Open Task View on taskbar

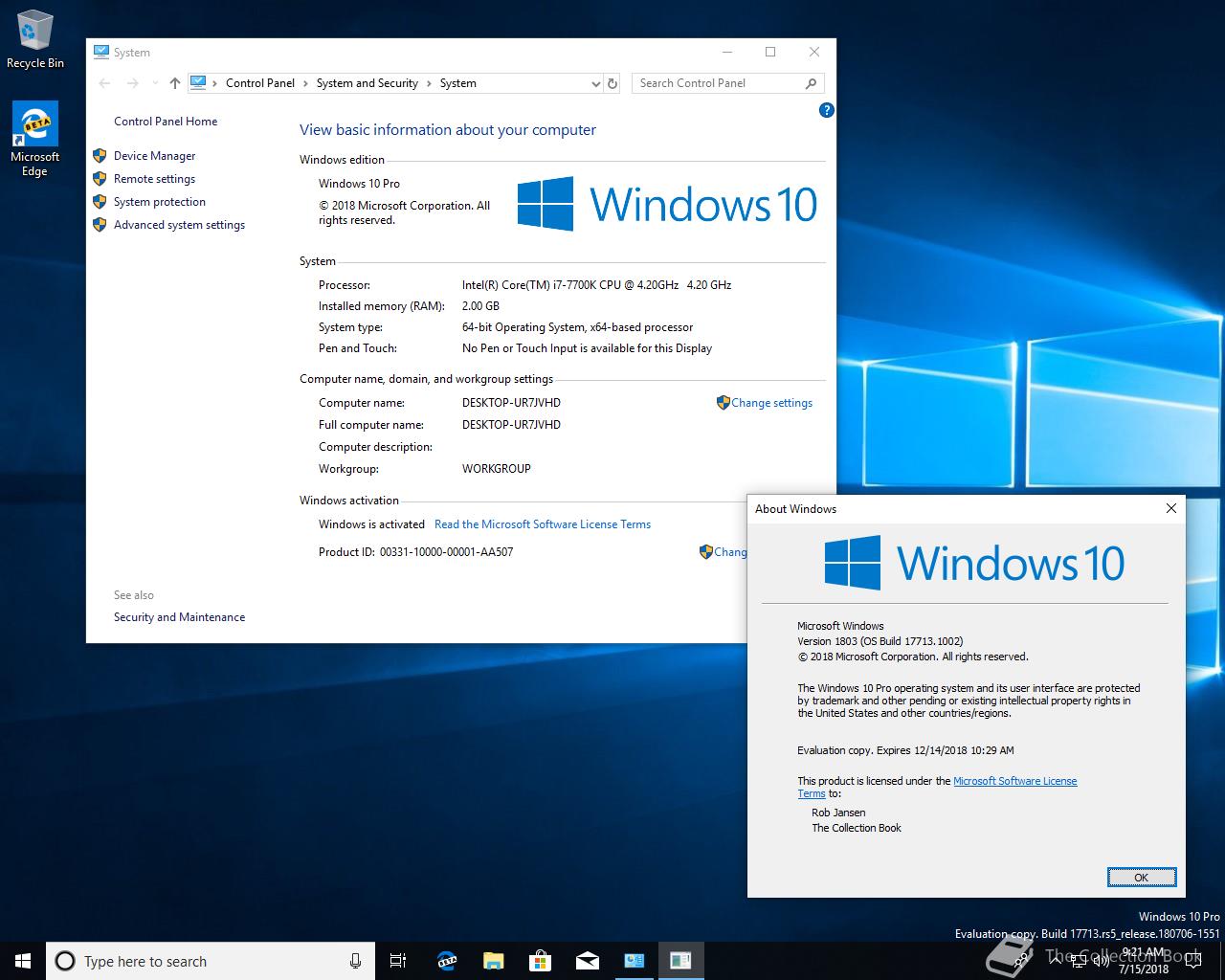tap(398, 961)
